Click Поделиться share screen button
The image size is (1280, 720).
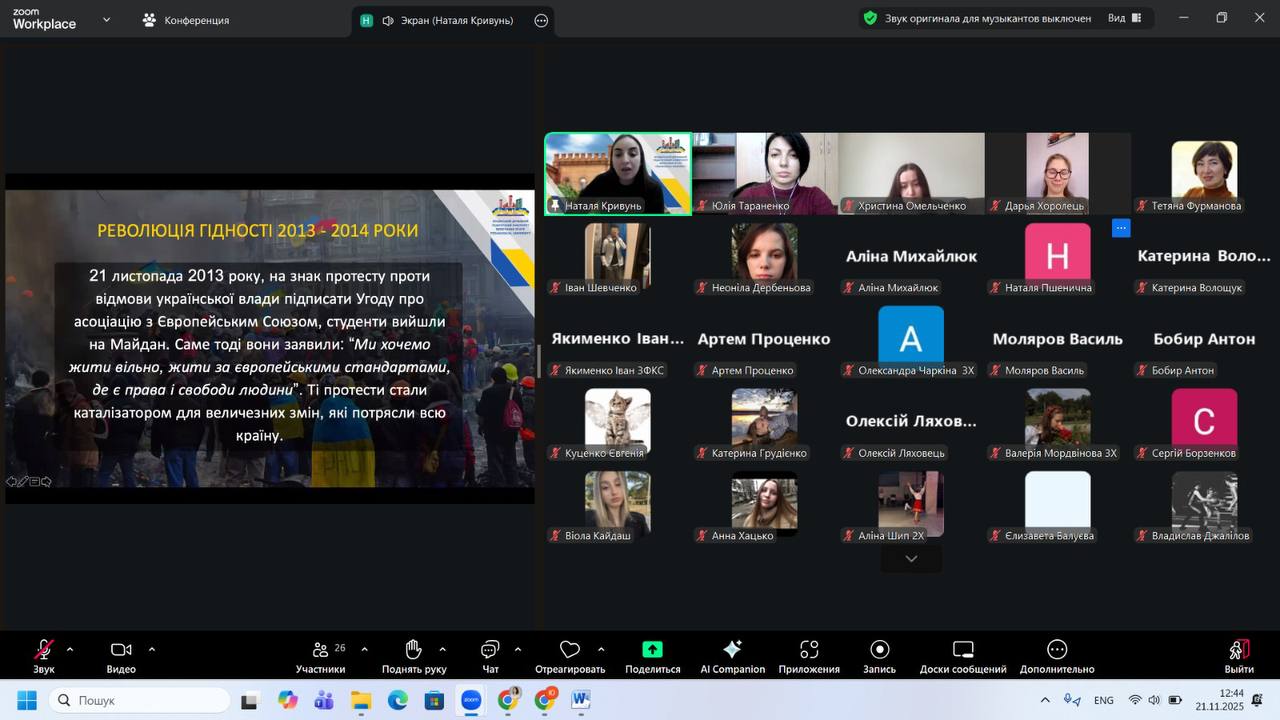pos(652,655)
